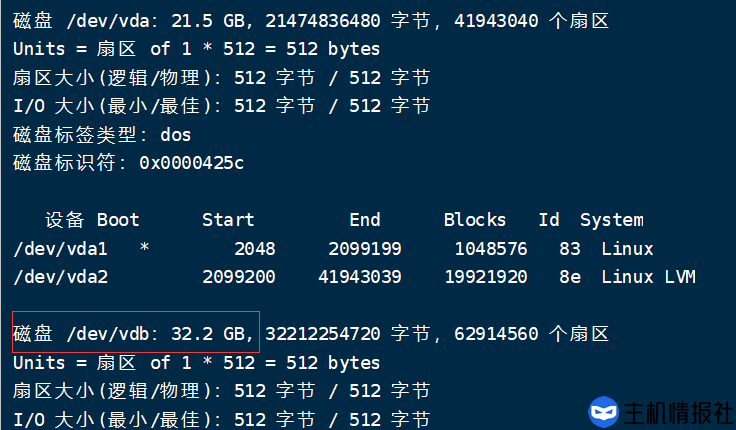736x430 pixels.
Task: Click the 19921920 blocks value
Action: (x=486, y=276)
